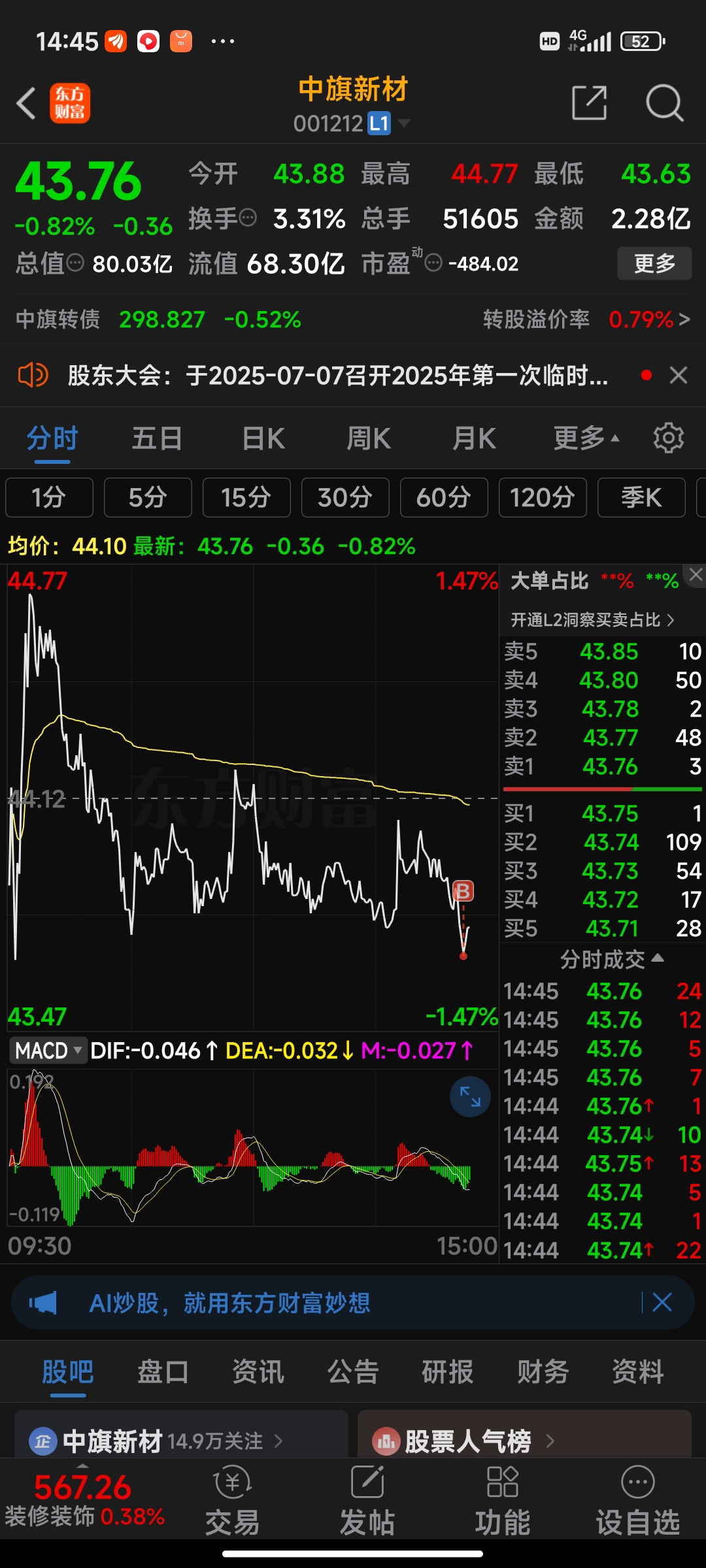Tap the B buy marker on chart
The width and height of the screenshot is (706, 1568).
[x=463, y=891]
